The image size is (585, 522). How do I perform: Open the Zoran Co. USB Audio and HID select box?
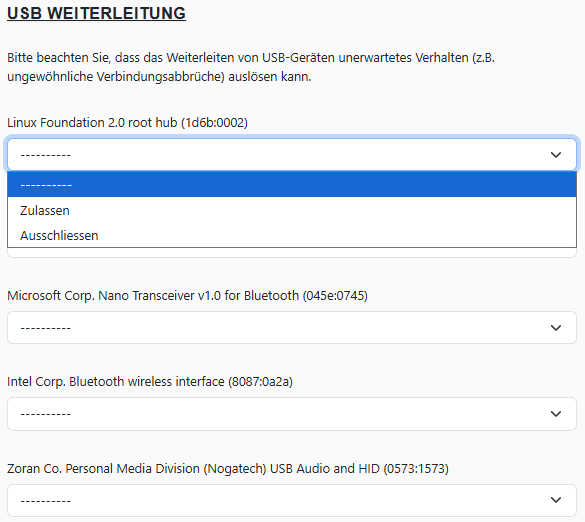coord(292,500)
